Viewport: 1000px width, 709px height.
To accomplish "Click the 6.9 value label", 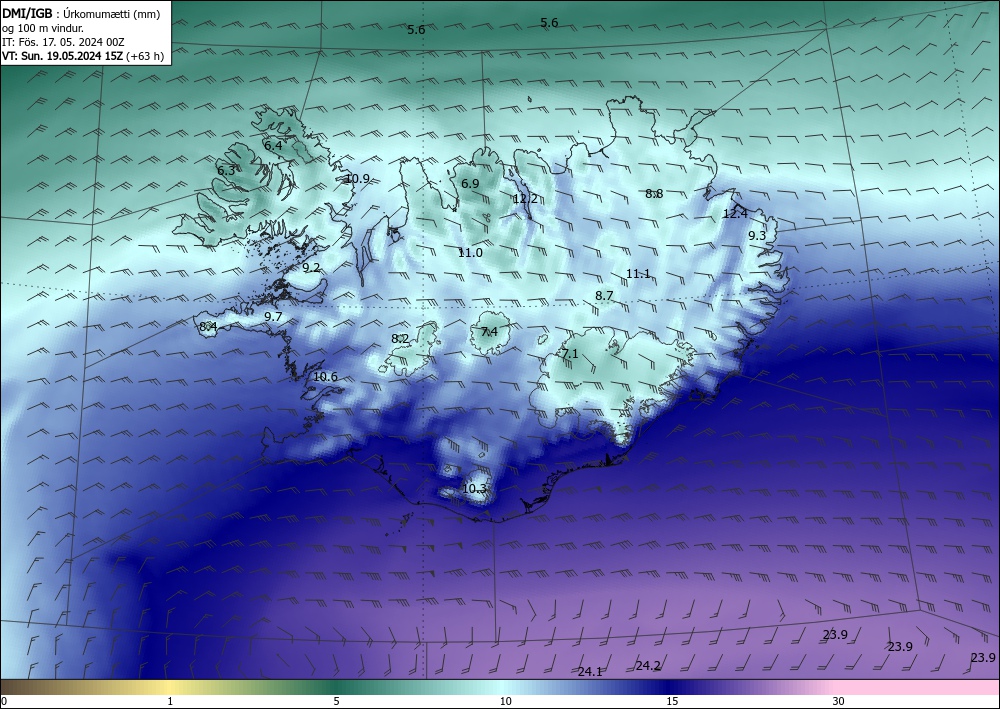I will (469, 184).
